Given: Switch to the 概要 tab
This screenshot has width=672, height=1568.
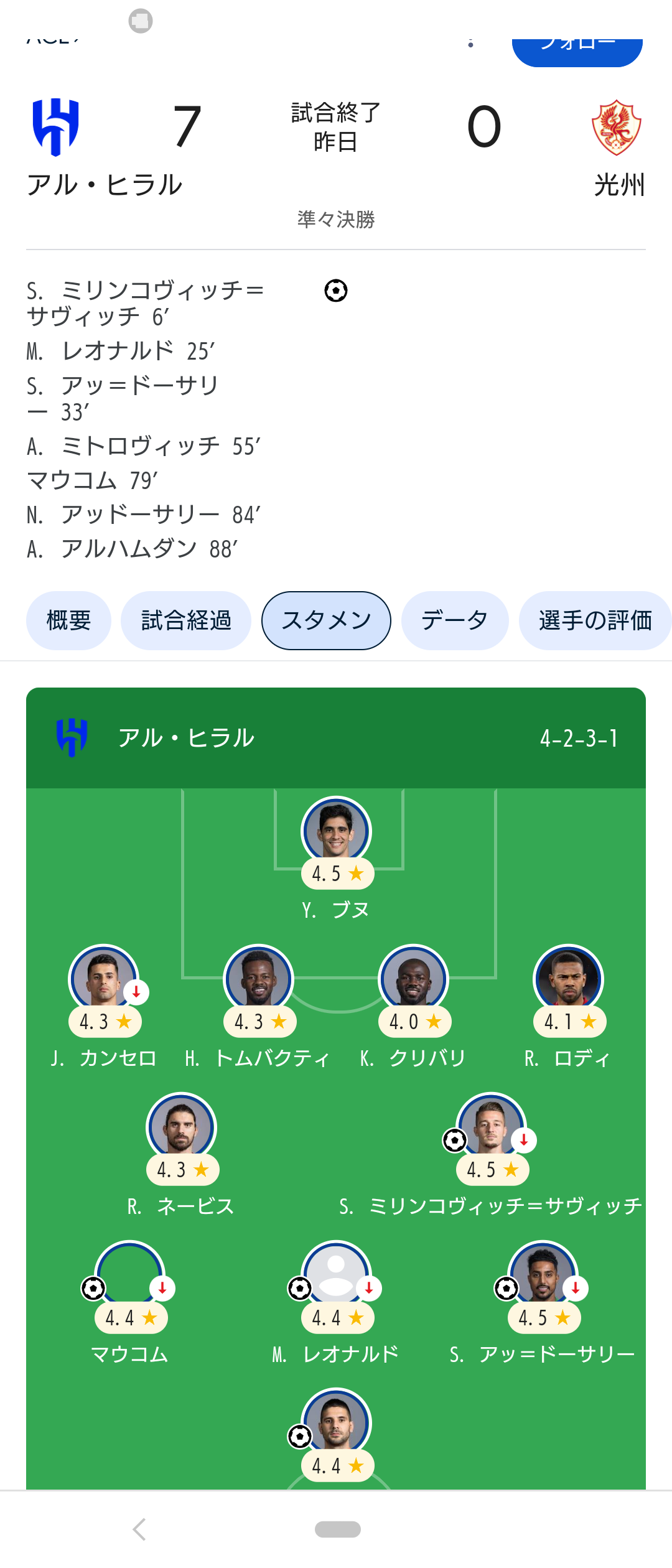Looking at the screenshot, I should (68, 620).
